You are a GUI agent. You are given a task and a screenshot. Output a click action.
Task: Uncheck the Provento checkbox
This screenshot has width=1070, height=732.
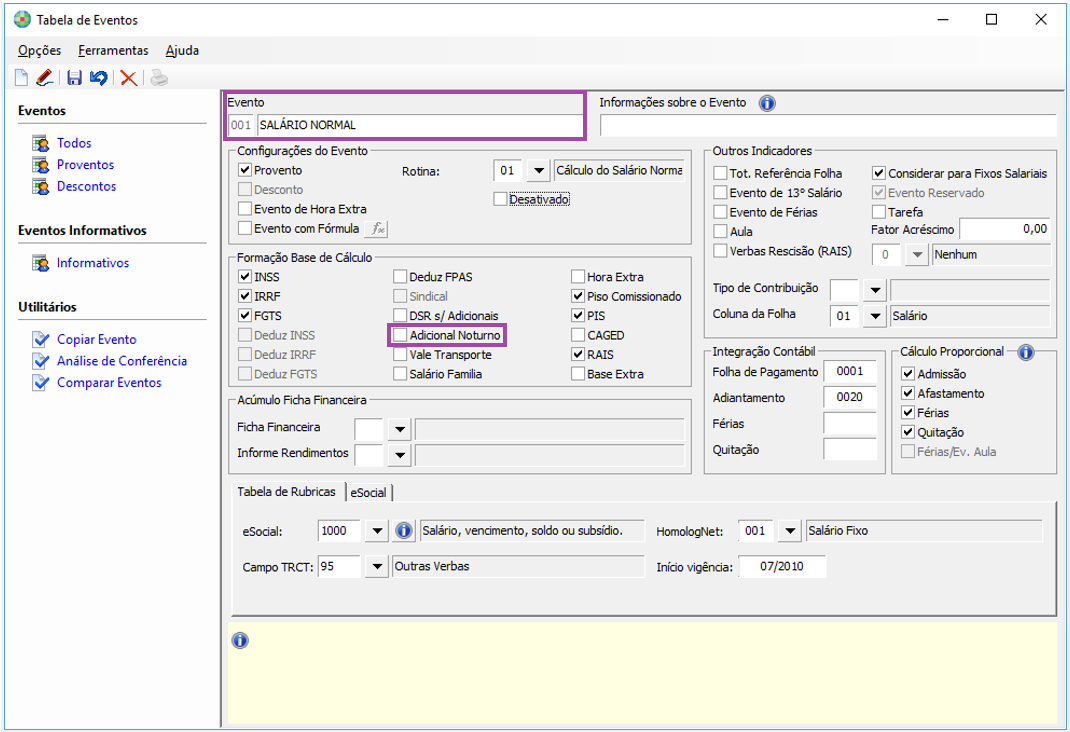[245, 170]
